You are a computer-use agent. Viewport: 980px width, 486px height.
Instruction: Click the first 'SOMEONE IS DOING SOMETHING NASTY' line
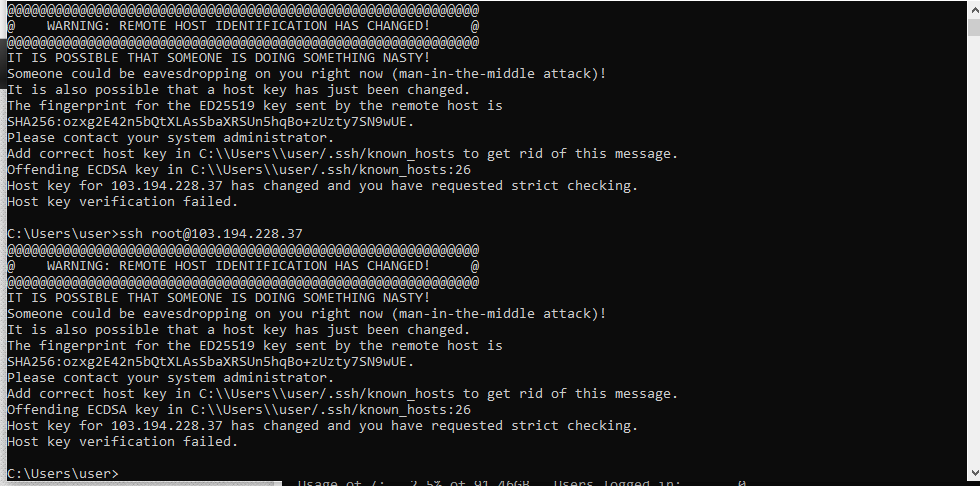[219, 58]
